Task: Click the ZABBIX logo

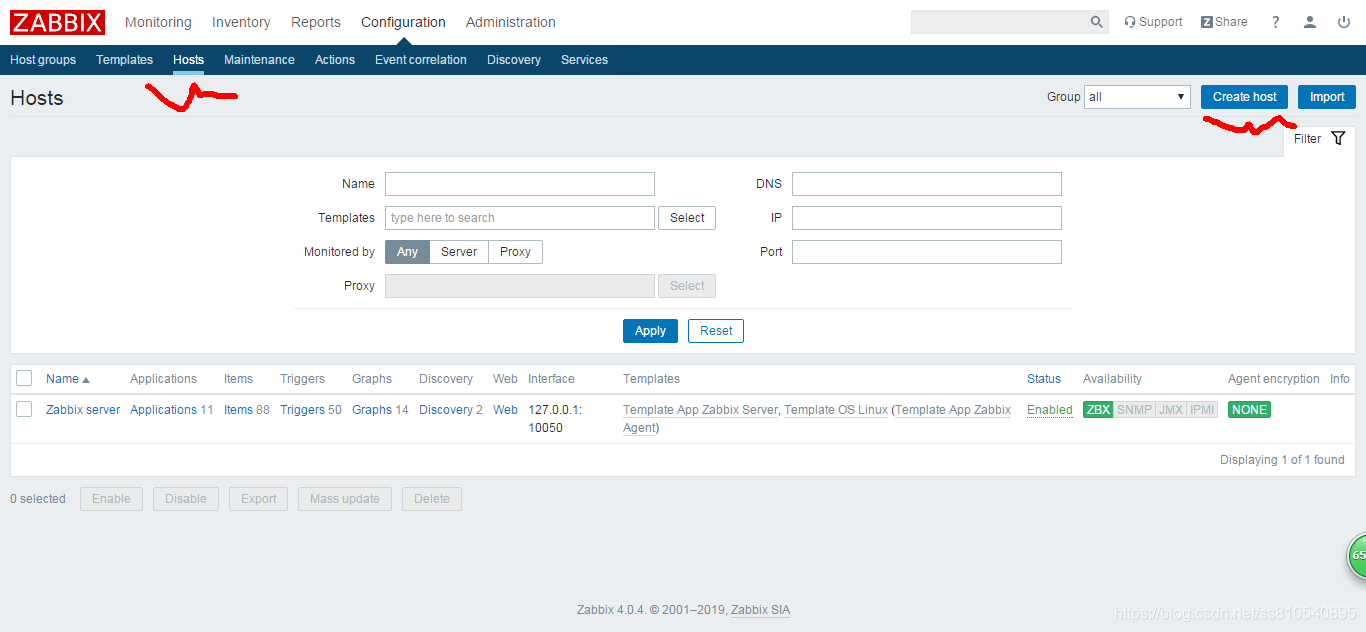Action: (57, 22)
